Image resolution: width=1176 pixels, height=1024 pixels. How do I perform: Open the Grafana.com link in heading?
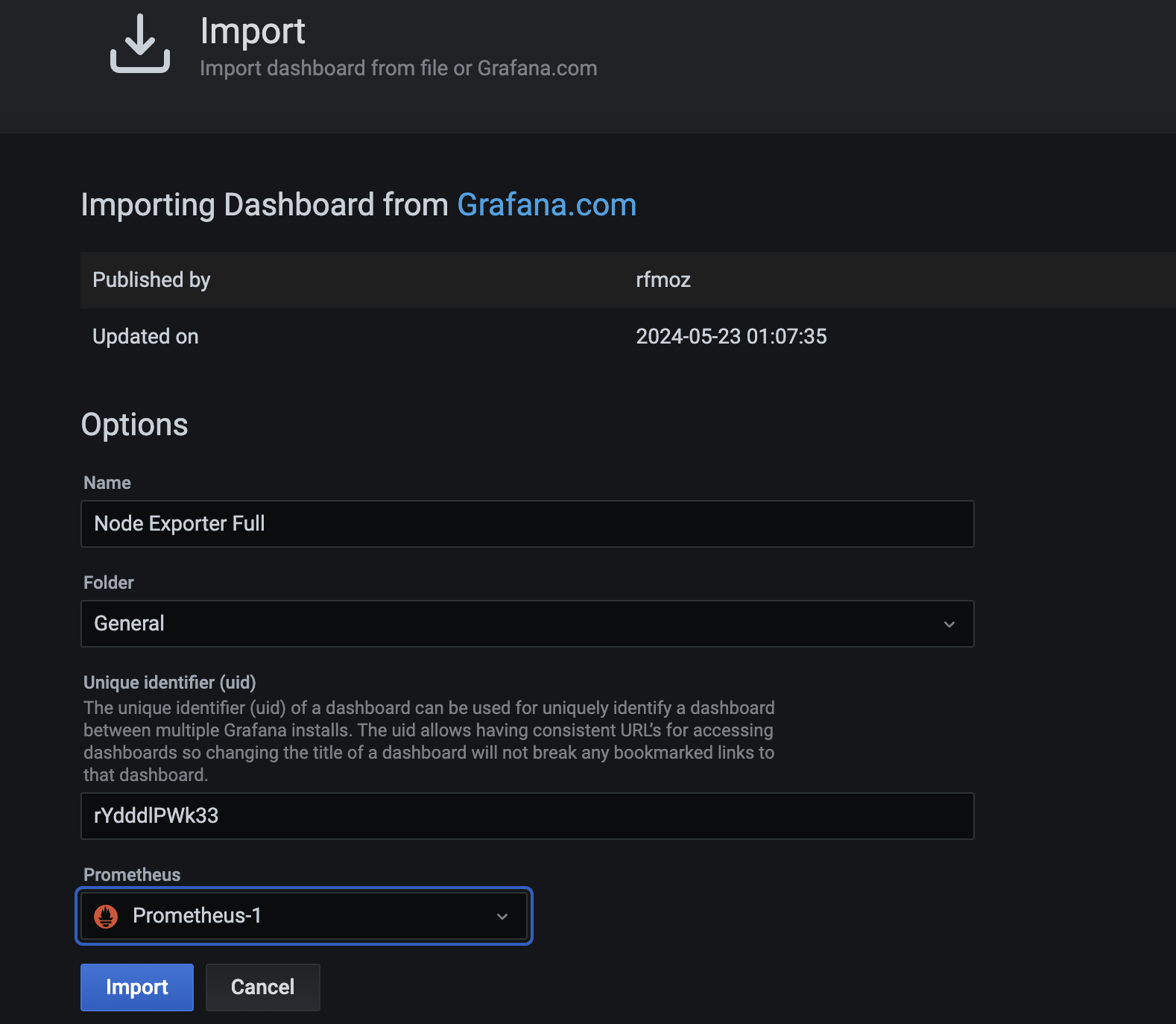coord(546,205)
